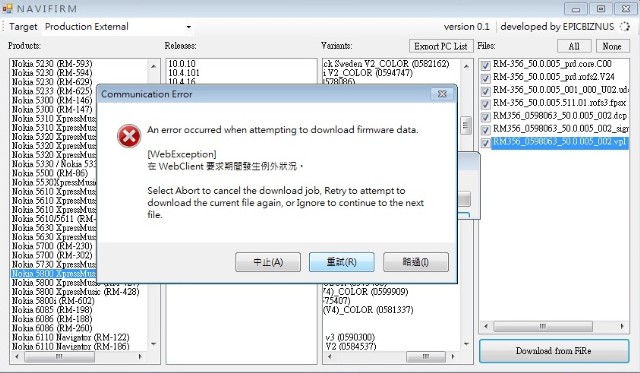Click the 重試(R) retry button

pos(342,262)
